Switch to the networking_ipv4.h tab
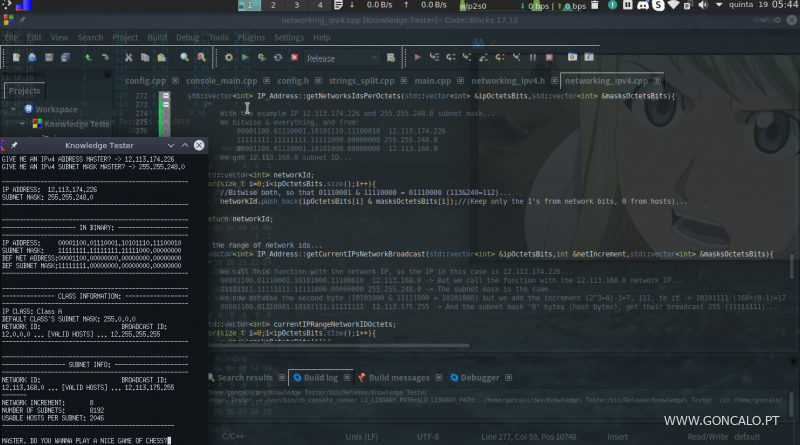 click(508, 80)
